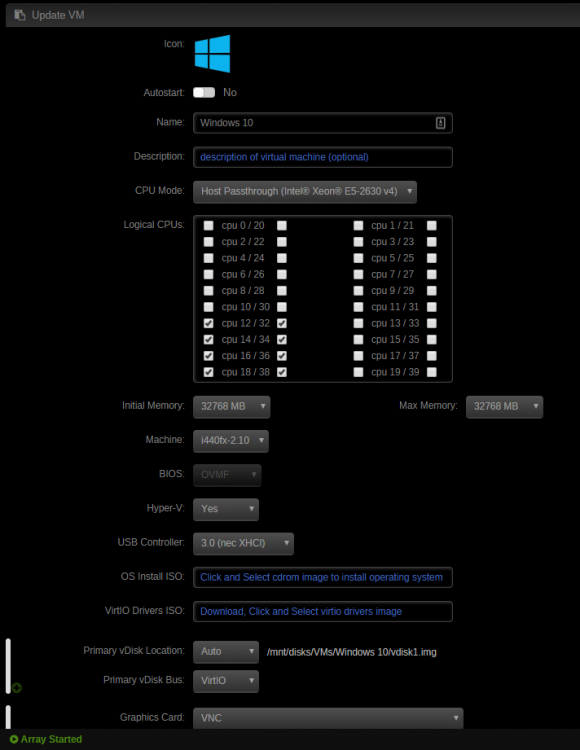580x750 pixels.
Task: Uncheck the cpu 32 checkbox
Action: [x=282, y=323]
